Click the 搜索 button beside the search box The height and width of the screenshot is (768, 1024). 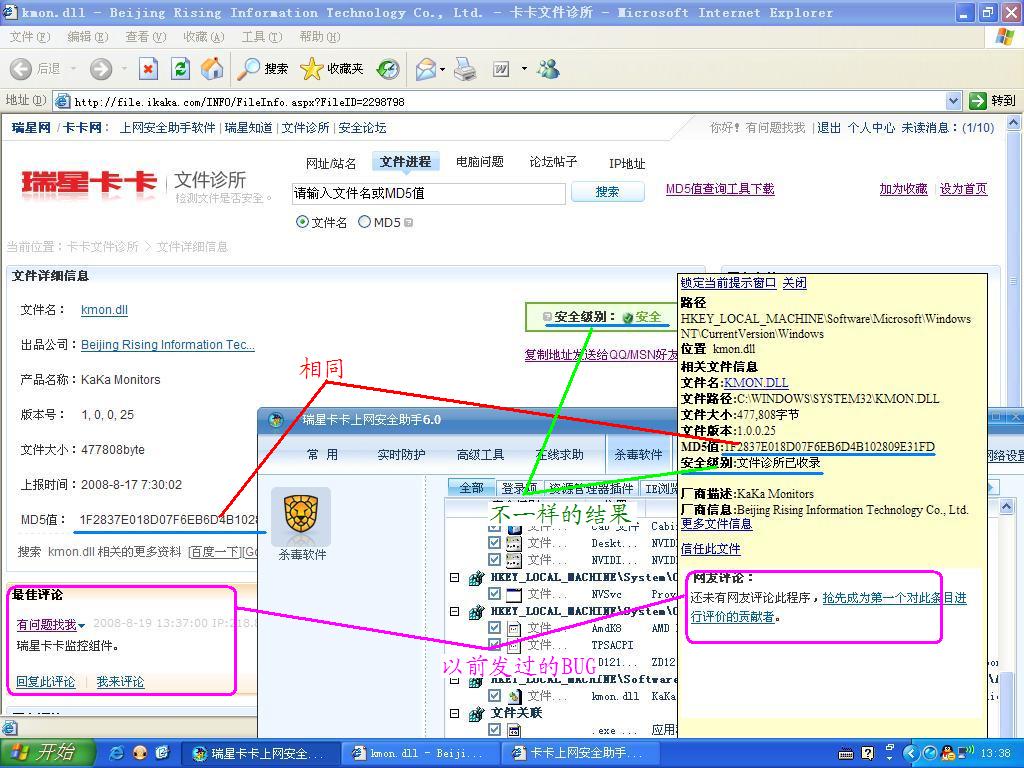click(x=607, y=192)
